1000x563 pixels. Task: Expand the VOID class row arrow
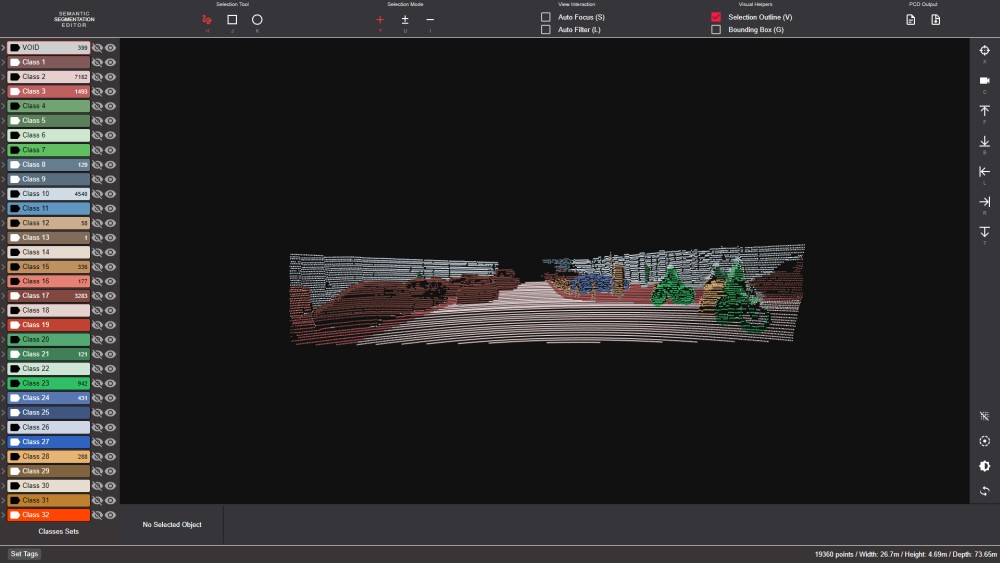[3, 48]
